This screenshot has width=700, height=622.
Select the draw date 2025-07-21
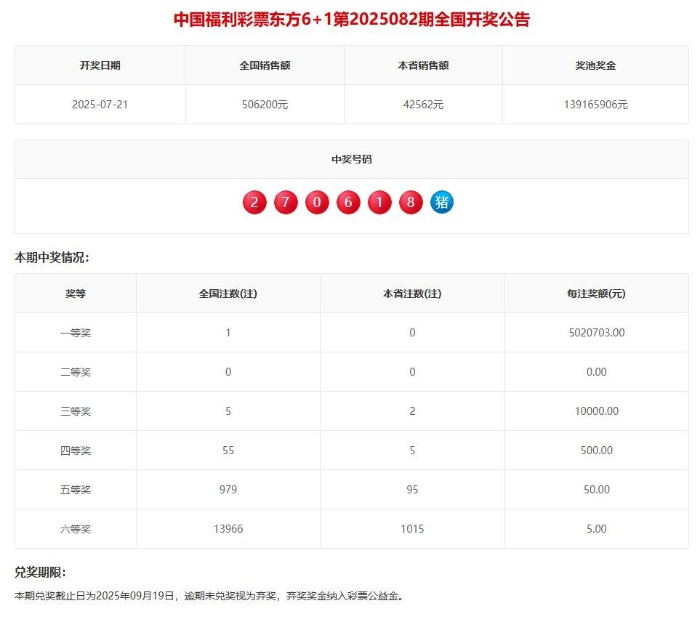pyautogui.click(x=100, y=104)
